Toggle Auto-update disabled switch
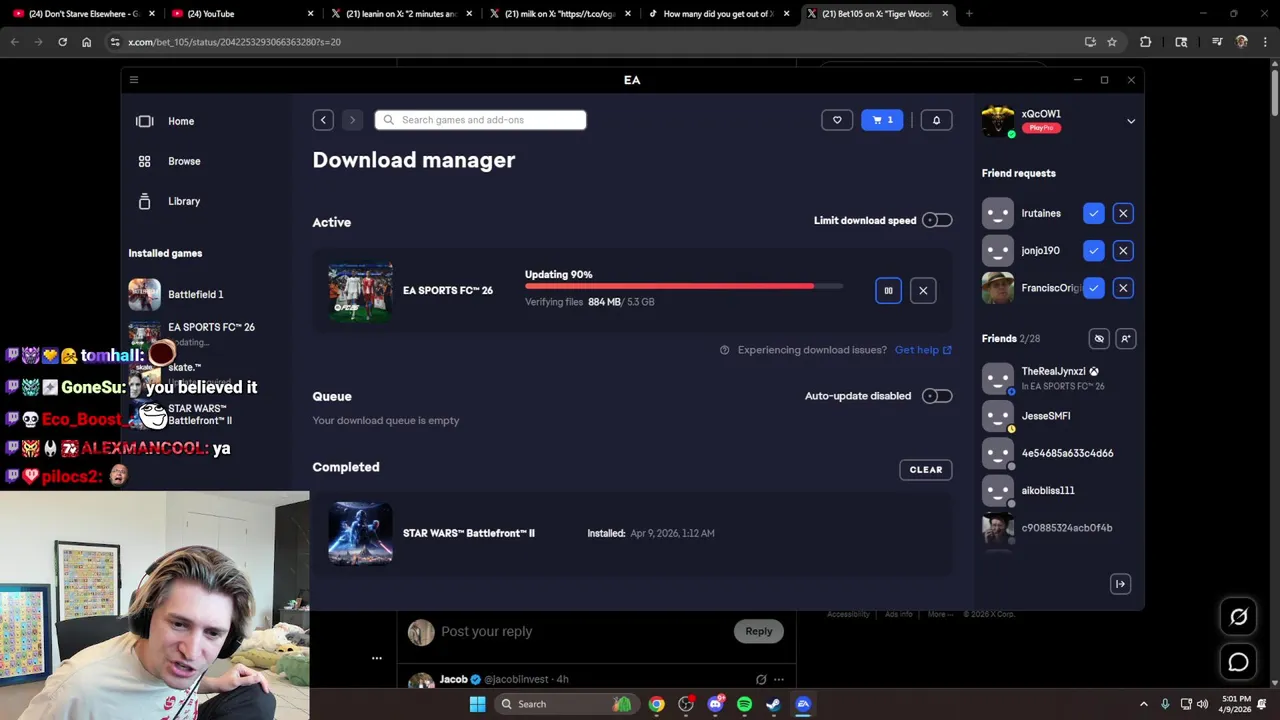This screenshot has width=1280, height=720. [x=936, y=396]
